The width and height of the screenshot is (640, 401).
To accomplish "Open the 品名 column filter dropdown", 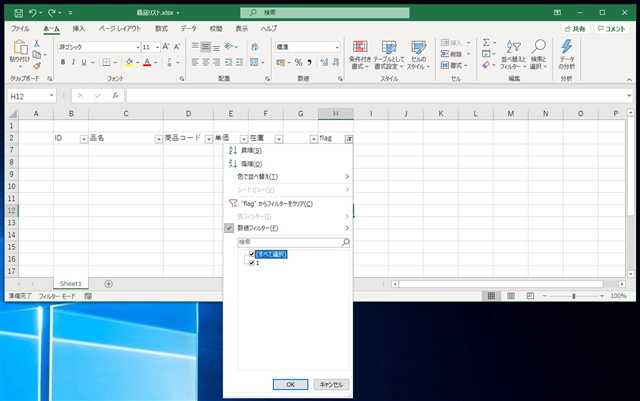I will pyautogui.click(x=159, y=139).
